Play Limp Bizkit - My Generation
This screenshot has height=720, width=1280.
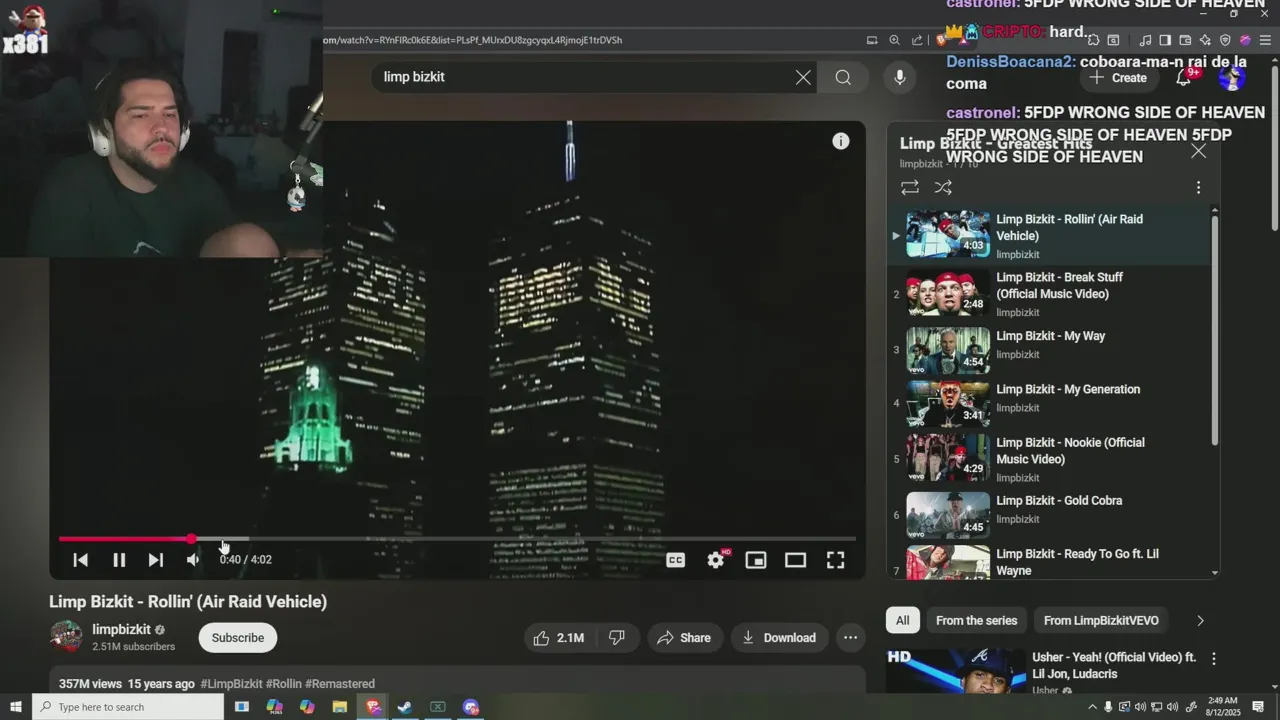tap(1049, 403)
